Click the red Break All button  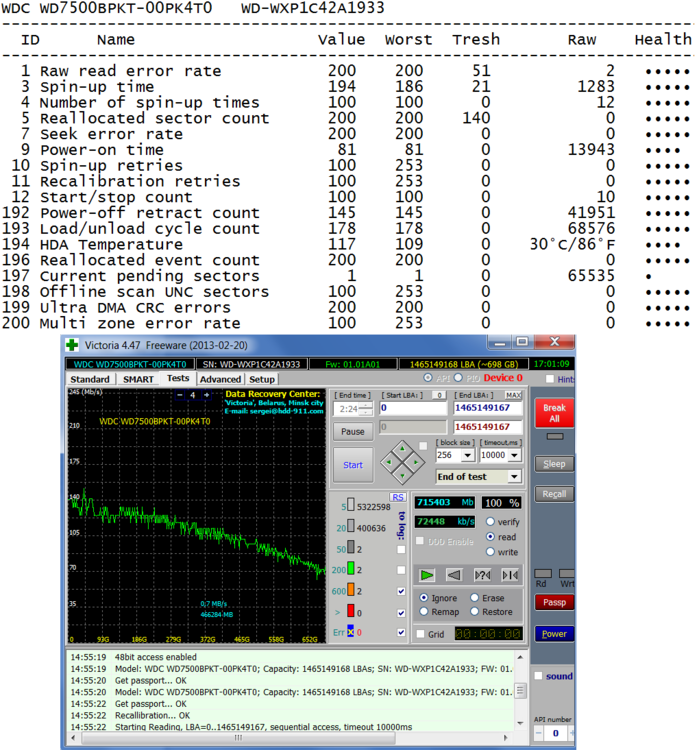[x=553, y=414]
